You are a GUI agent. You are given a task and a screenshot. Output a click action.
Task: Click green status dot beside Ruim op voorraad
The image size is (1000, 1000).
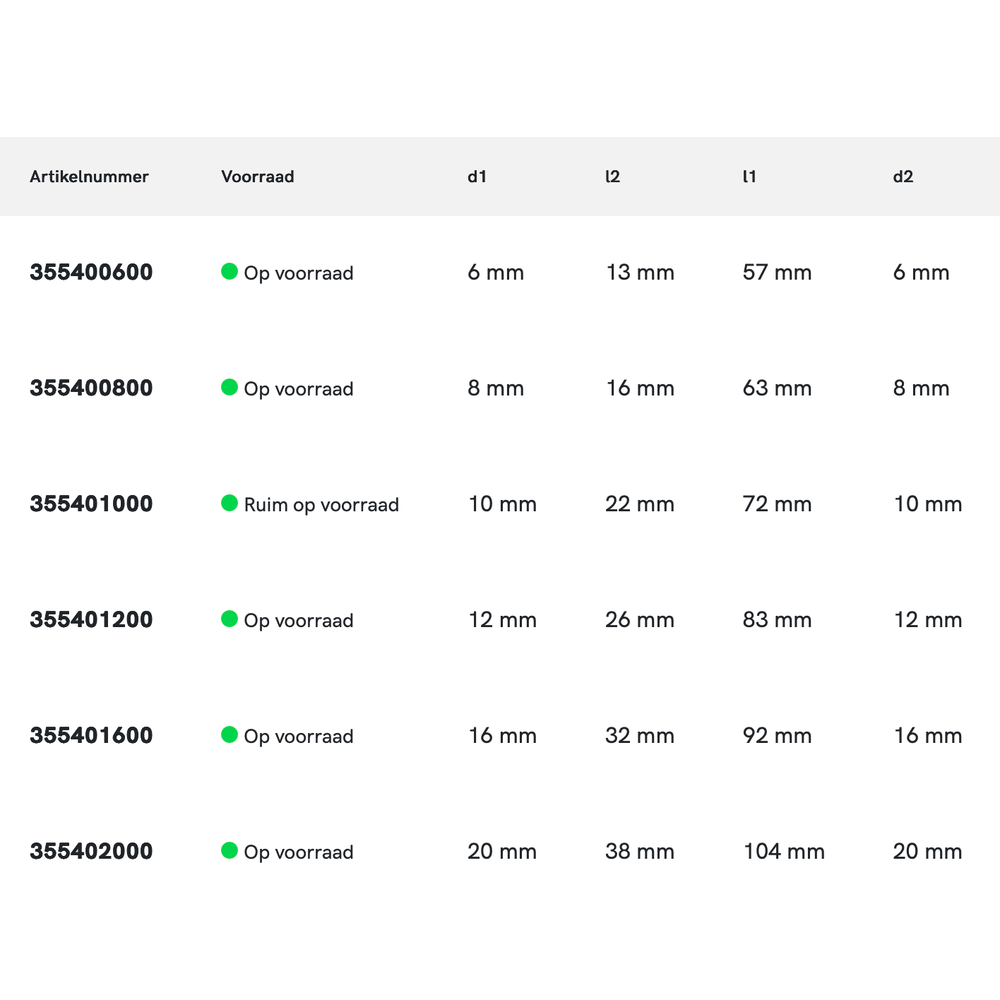[x=229, y=503]
